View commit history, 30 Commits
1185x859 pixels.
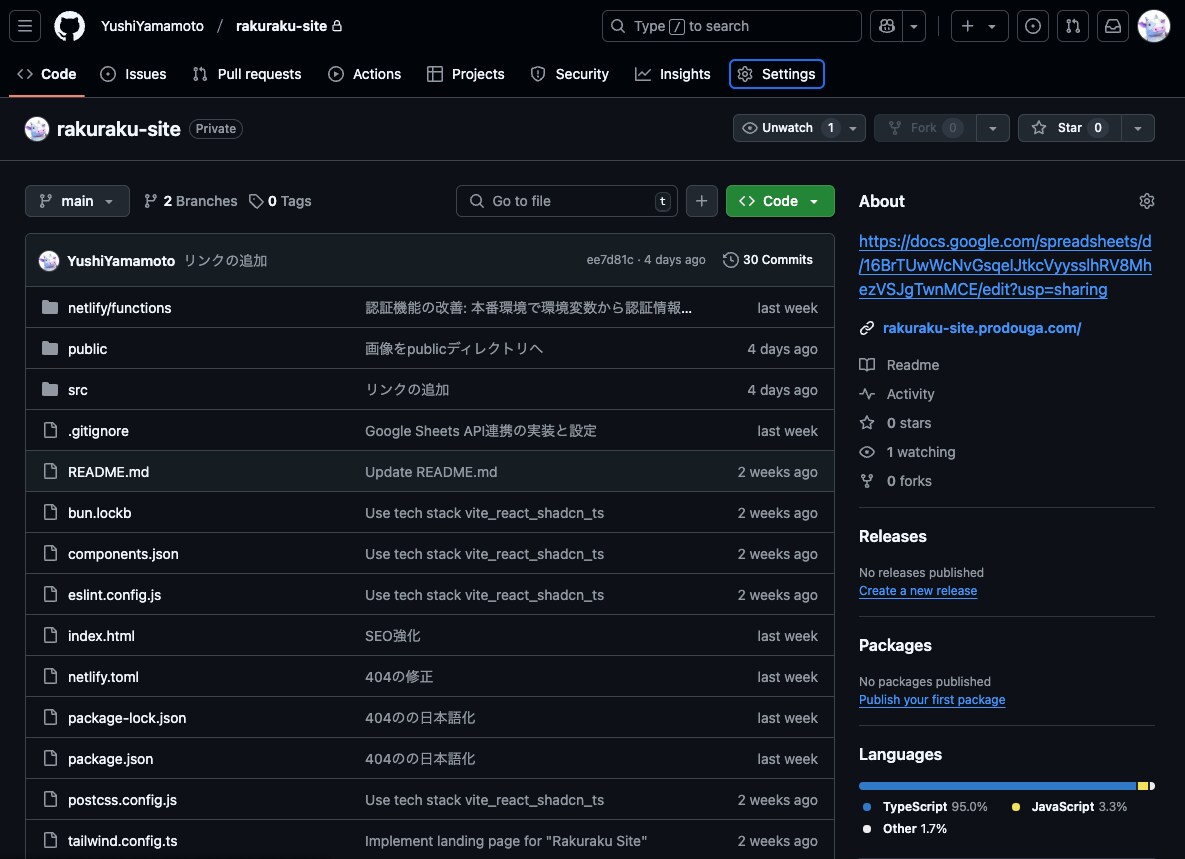tap(768, 260)
